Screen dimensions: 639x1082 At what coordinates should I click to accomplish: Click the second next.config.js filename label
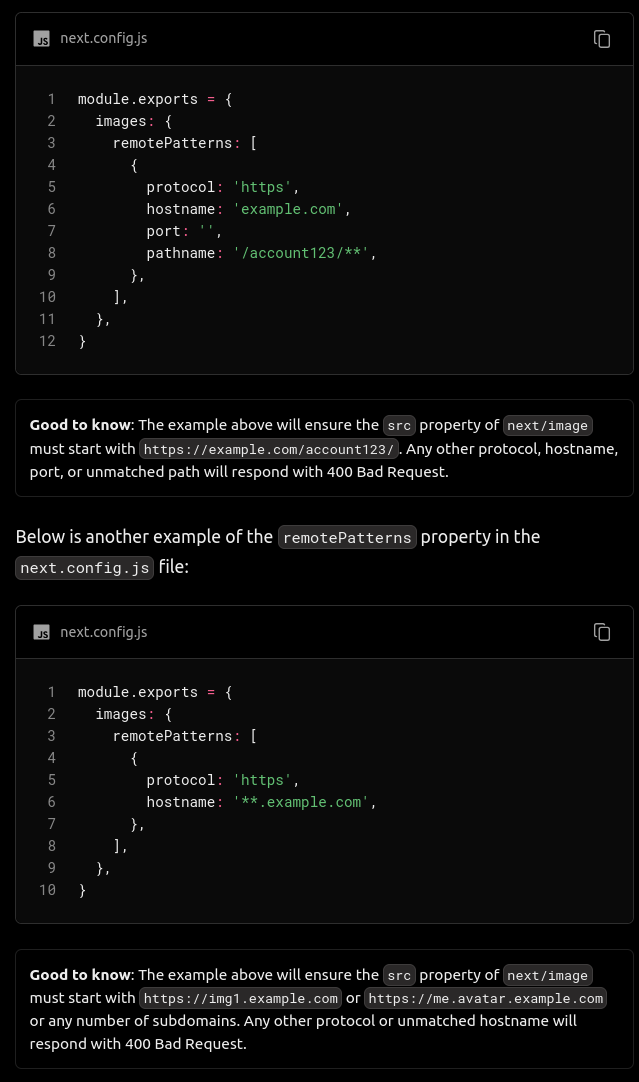[104, 631]
